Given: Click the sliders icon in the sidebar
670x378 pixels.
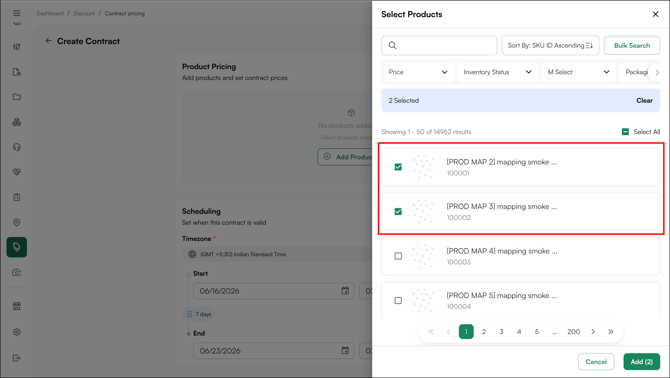Looking at the screenshot, I should (x=17, y=47).
